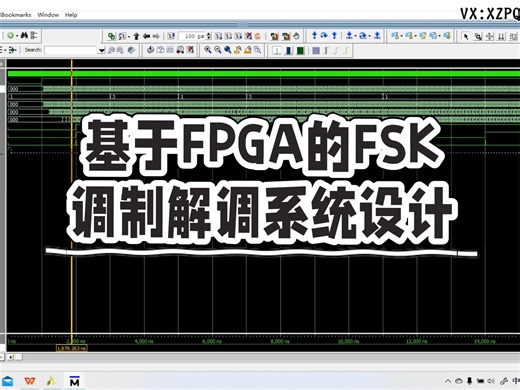Enable Two Cursor mode
520x390 pixels.
pyautogui.click(x=501, y=36)
